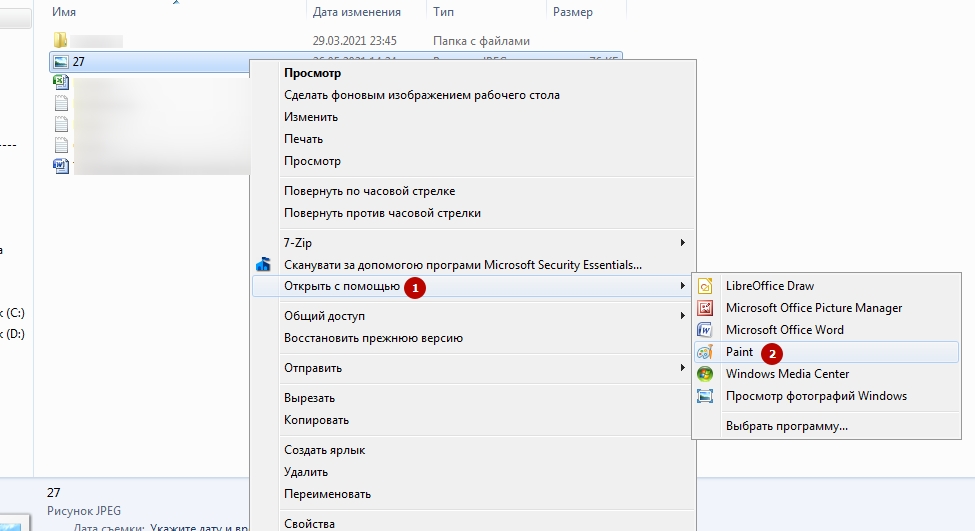Choose Сделать фоновым изображением рабочего стола

421,95
